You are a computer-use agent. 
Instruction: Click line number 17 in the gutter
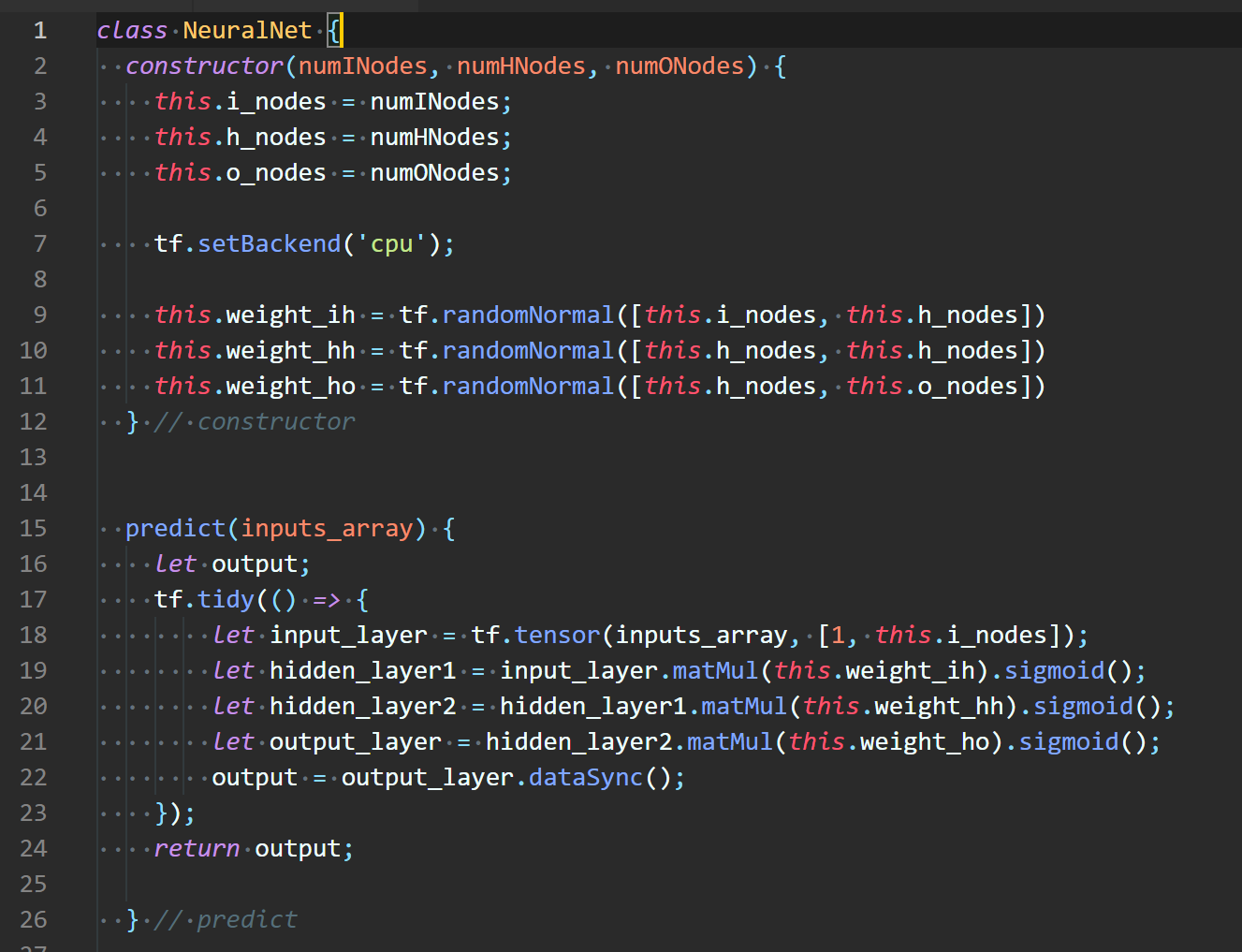tap(34, 599)
